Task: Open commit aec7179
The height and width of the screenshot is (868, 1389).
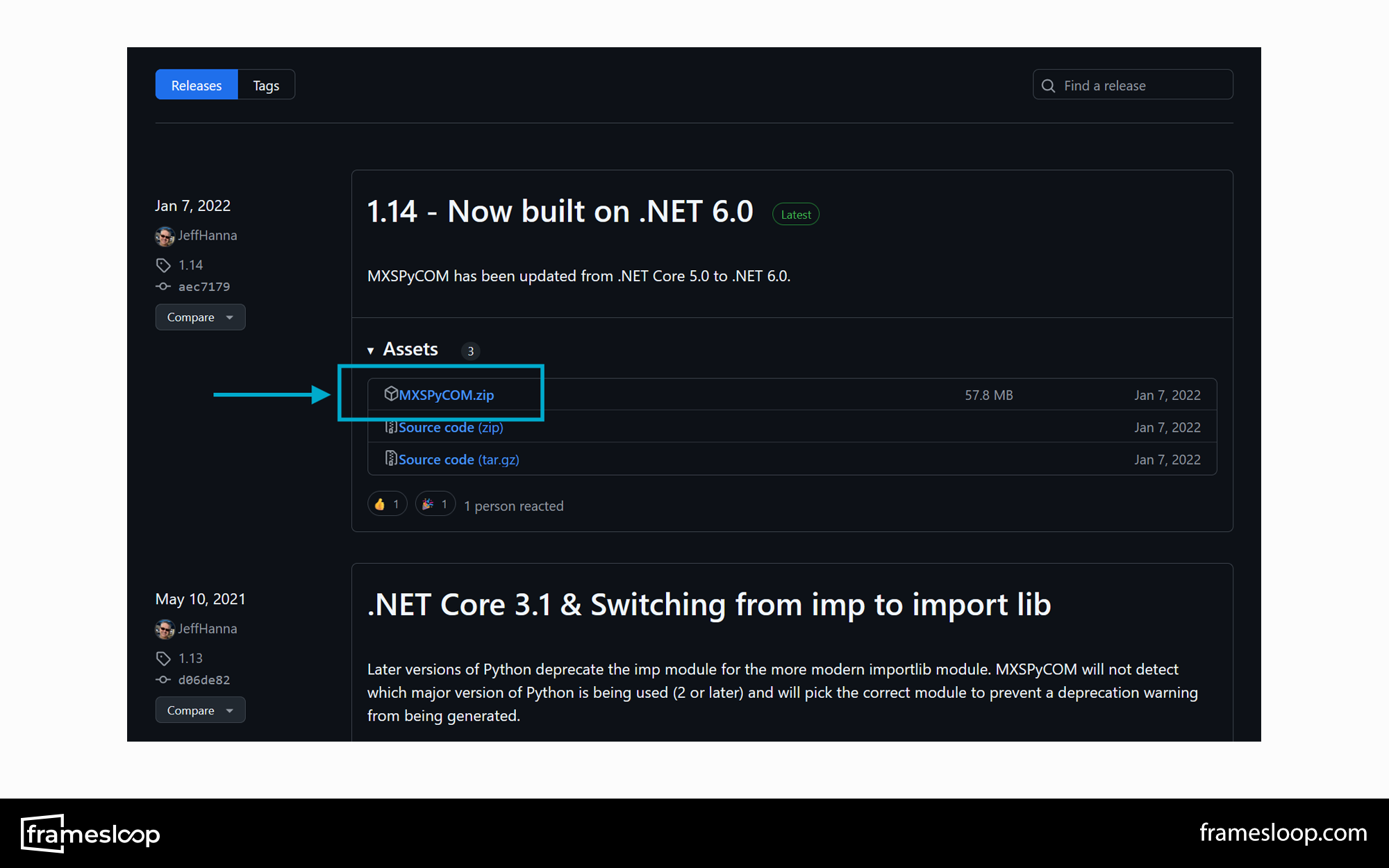Action: (204, 287)
